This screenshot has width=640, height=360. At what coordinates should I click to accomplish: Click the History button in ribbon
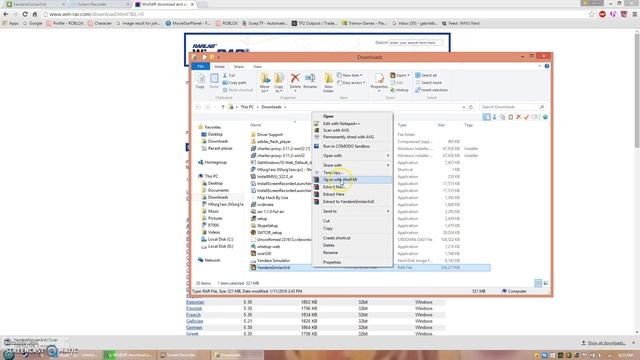(x=399, y=90)
